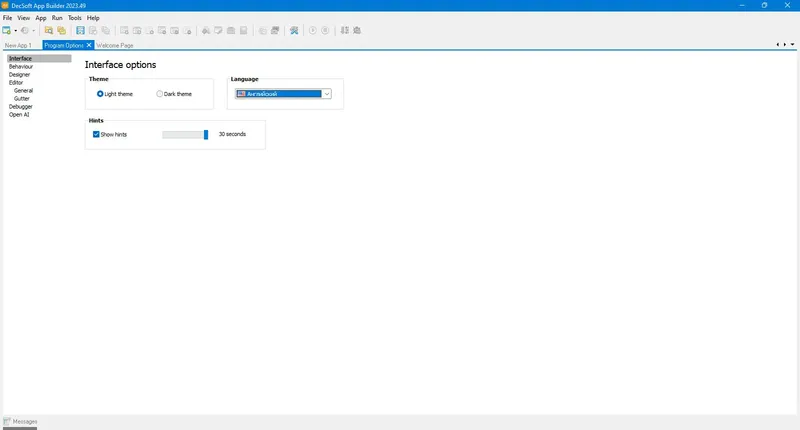The image size is (800, 430).
Task: Click the recent files clock icon
Action: (24, 31)
